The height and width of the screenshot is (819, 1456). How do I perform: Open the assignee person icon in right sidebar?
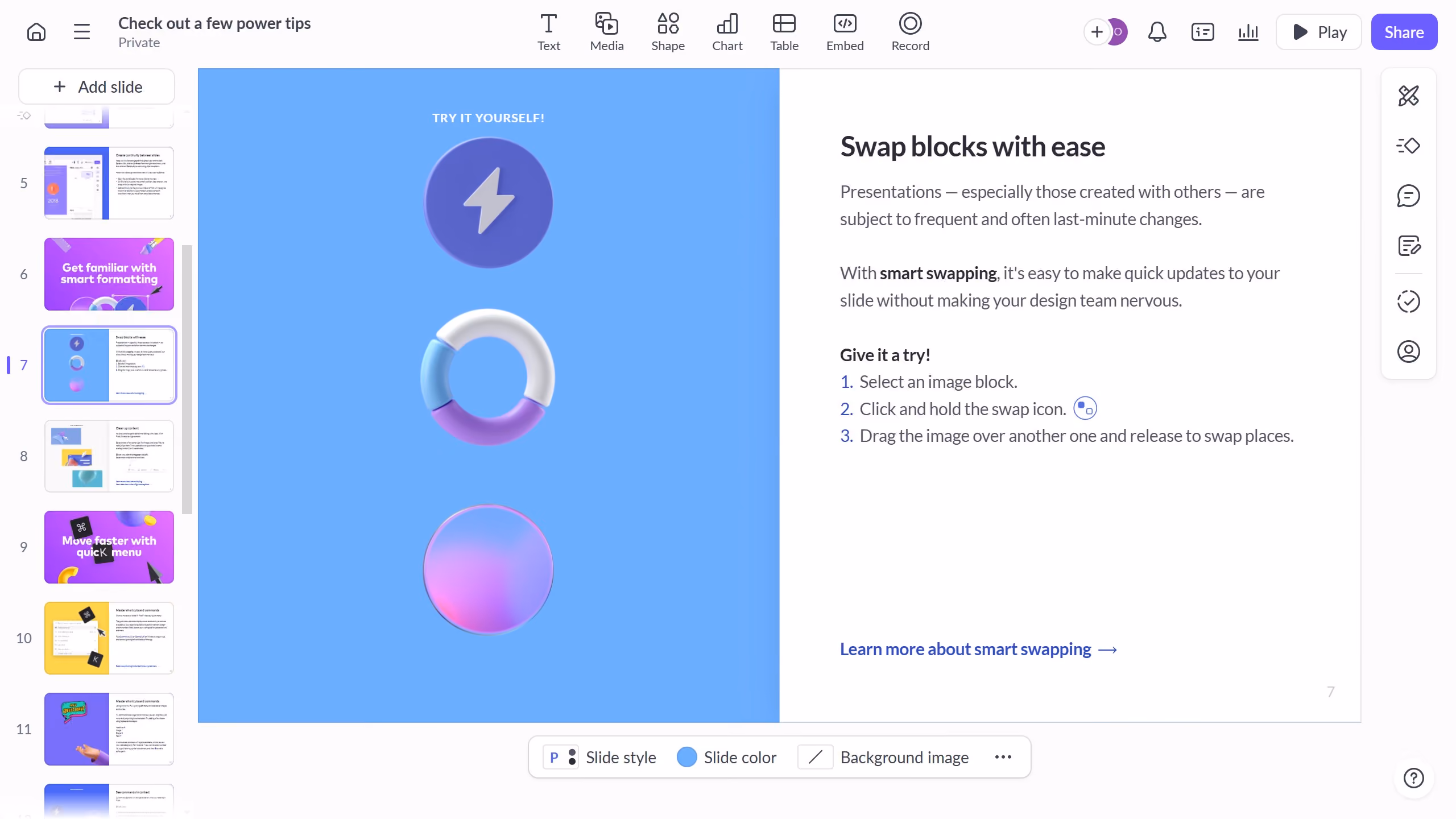point(1409,351)
